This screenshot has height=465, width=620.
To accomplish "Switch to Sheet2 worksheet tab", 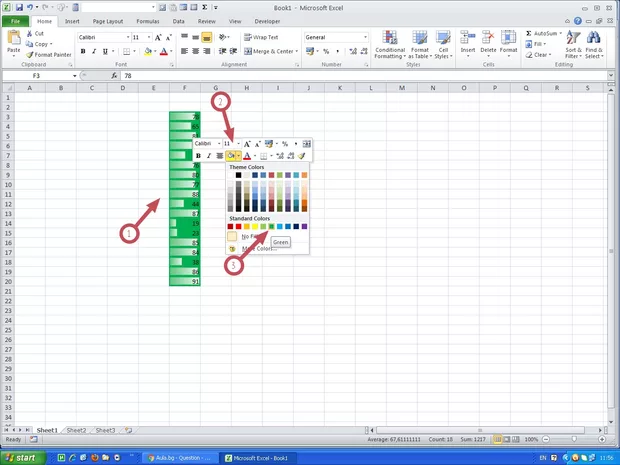I will [76, 430].
